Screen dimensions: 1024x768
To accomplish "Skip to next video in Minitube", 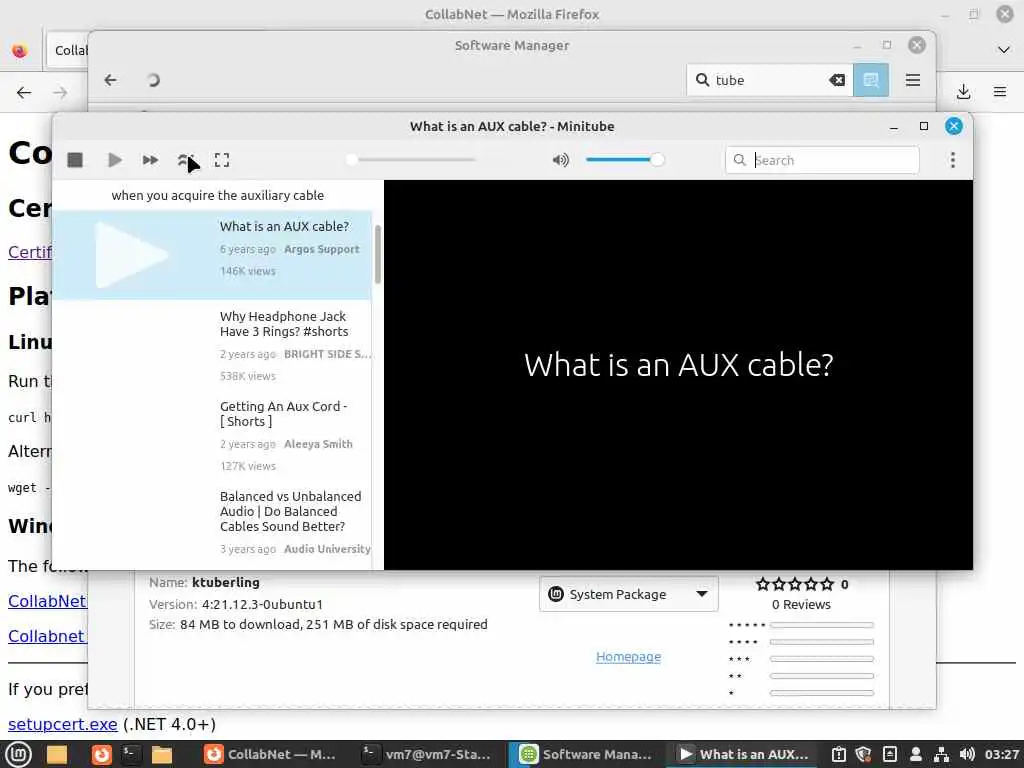I will tap(150, 160).
